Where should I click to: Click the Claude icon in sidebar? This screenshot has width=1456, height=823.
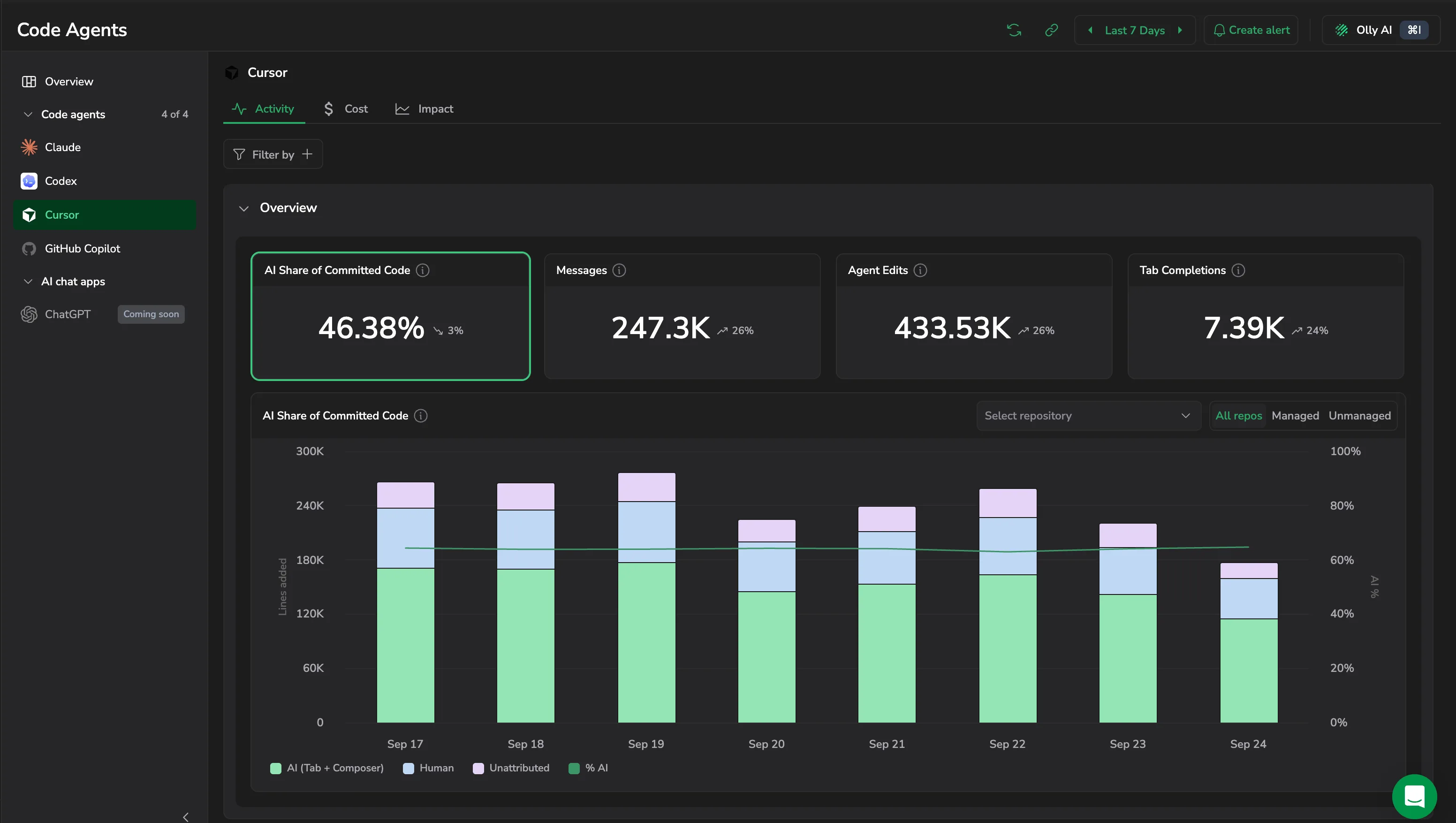pyautogui.click(x=29, y=147)
